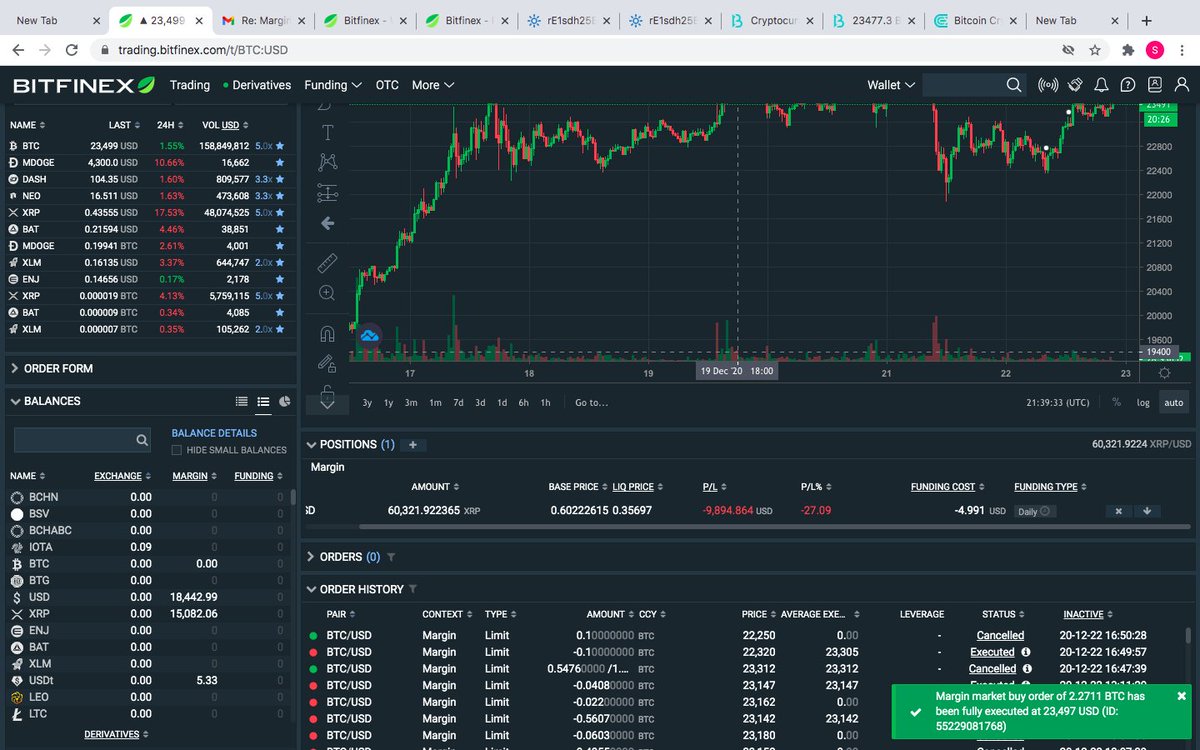Select the prediction and measurement tool

click(x=327, y=192)
